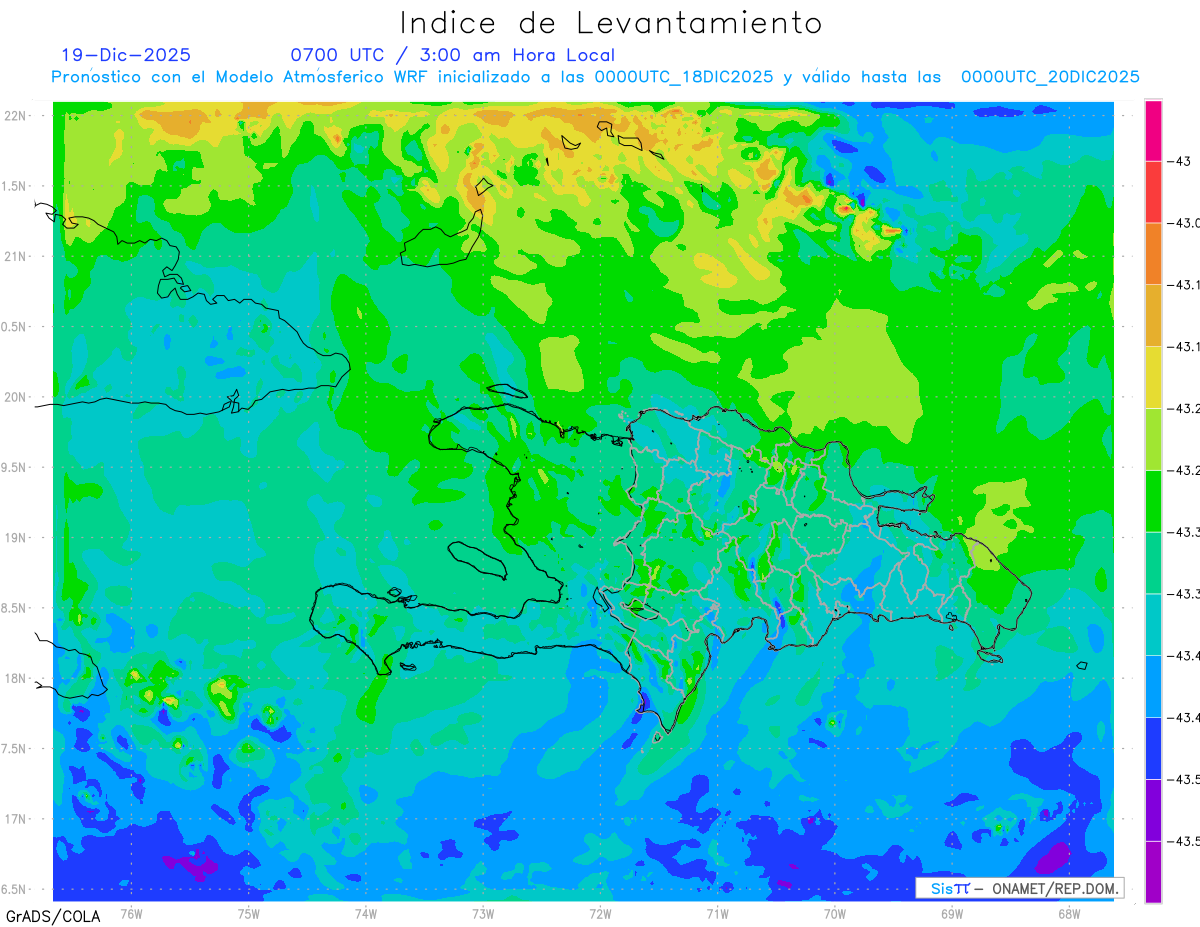Click longitude label '70W'
1200x927 pixels.
click(x=835, y=914)
